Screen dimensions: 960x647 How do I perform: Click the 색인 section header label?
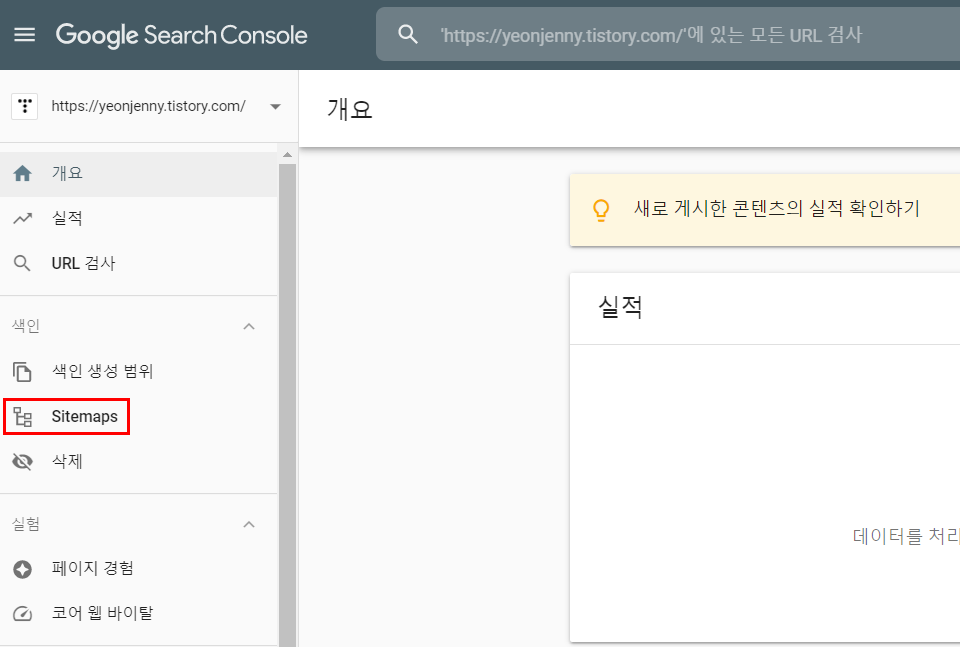coord(26,326)
